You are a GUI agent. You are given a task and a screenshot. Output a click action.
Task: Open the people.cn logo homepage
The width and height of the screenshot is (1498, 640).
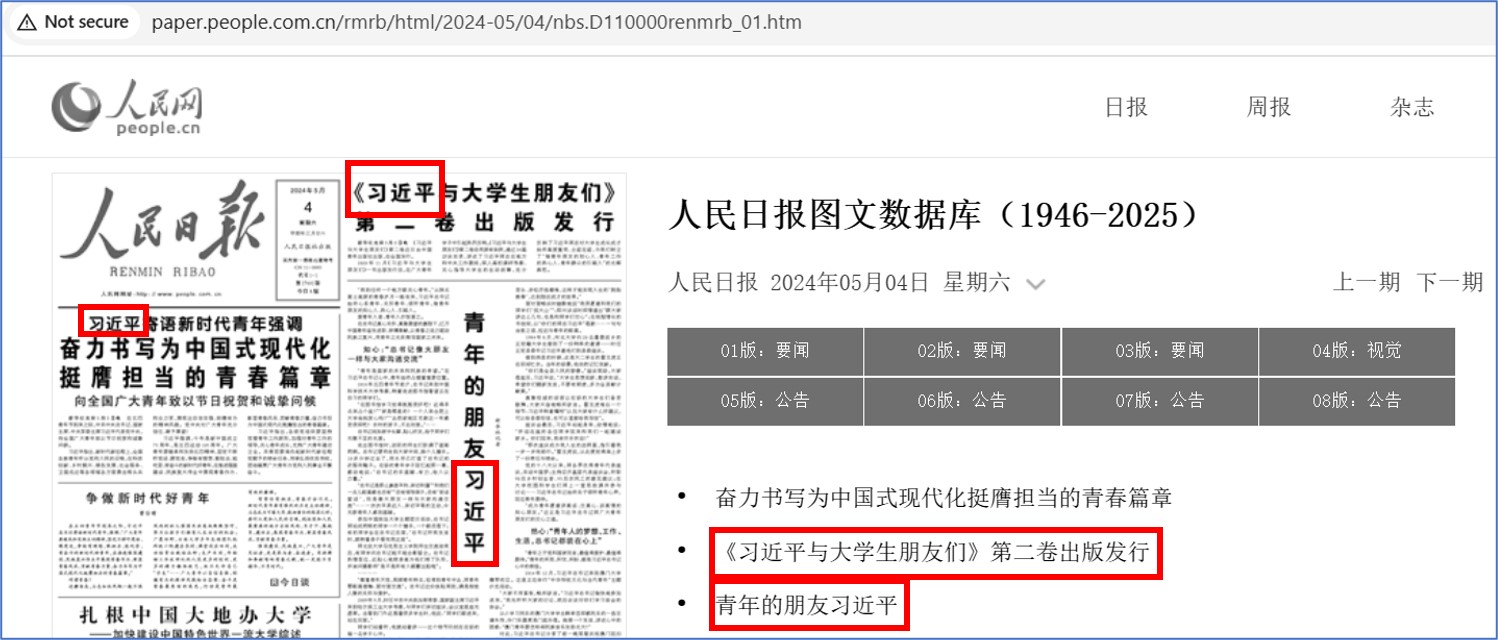tap(127, 108)
